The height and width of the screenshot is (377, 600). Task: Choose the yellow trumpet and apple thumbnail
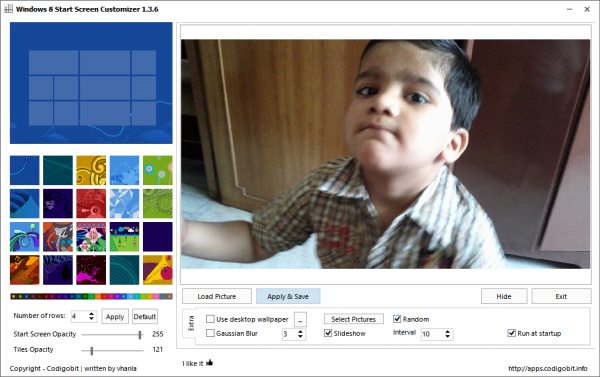158,270
